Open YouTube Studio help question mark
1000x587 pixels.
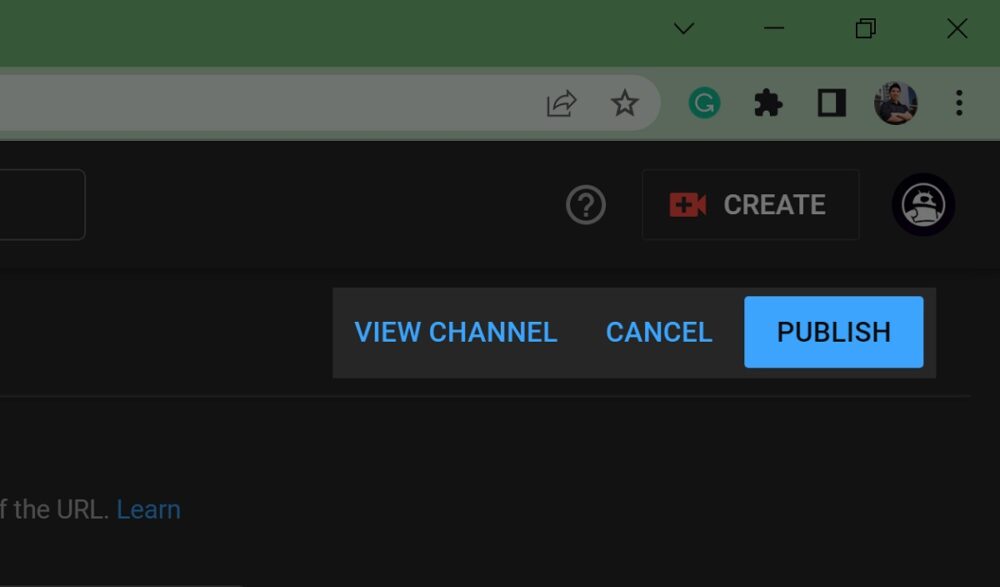(586, 205)
